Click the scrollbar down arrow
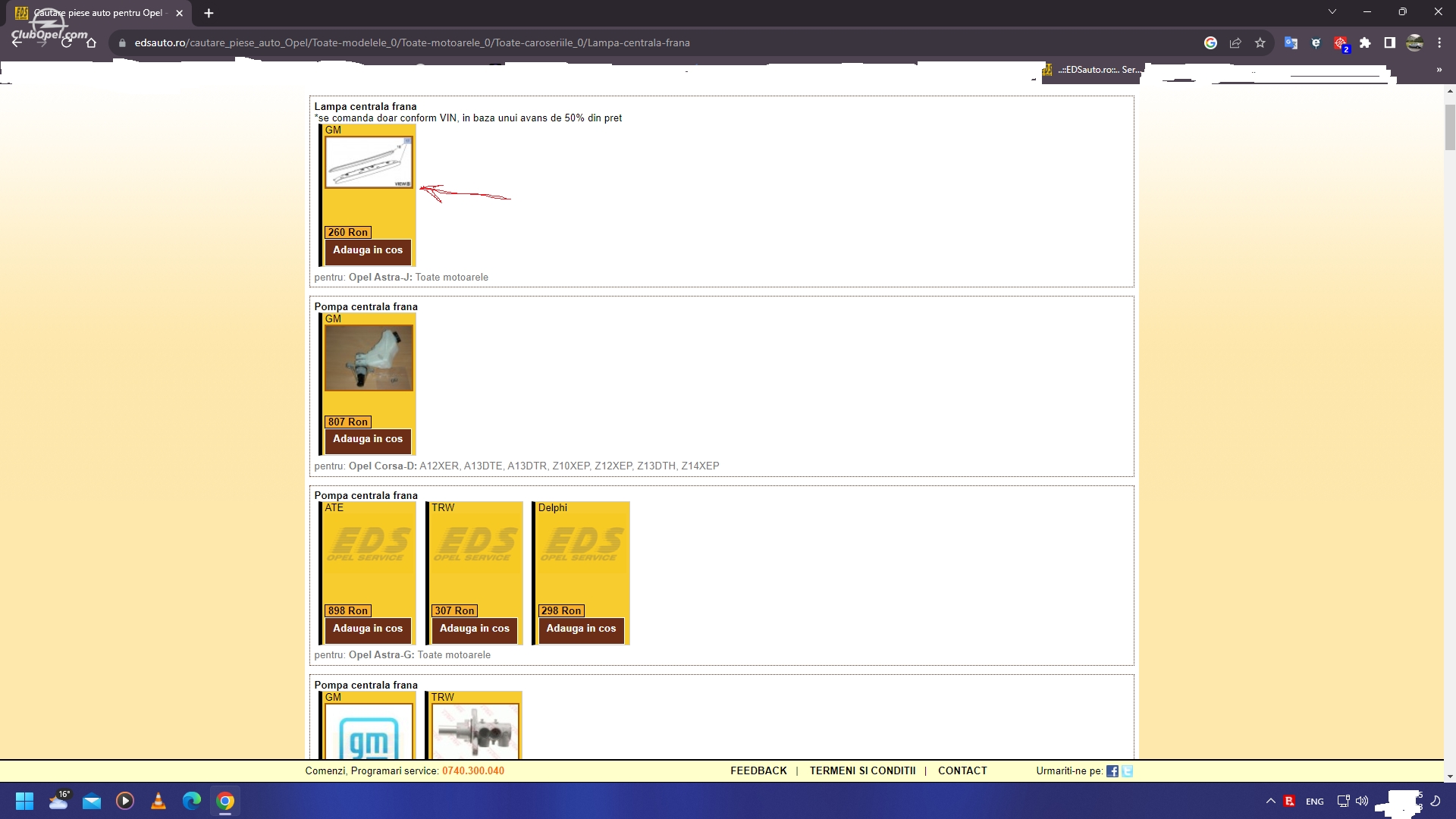This screenshot has height=819, width=1456. (1449, 777)
